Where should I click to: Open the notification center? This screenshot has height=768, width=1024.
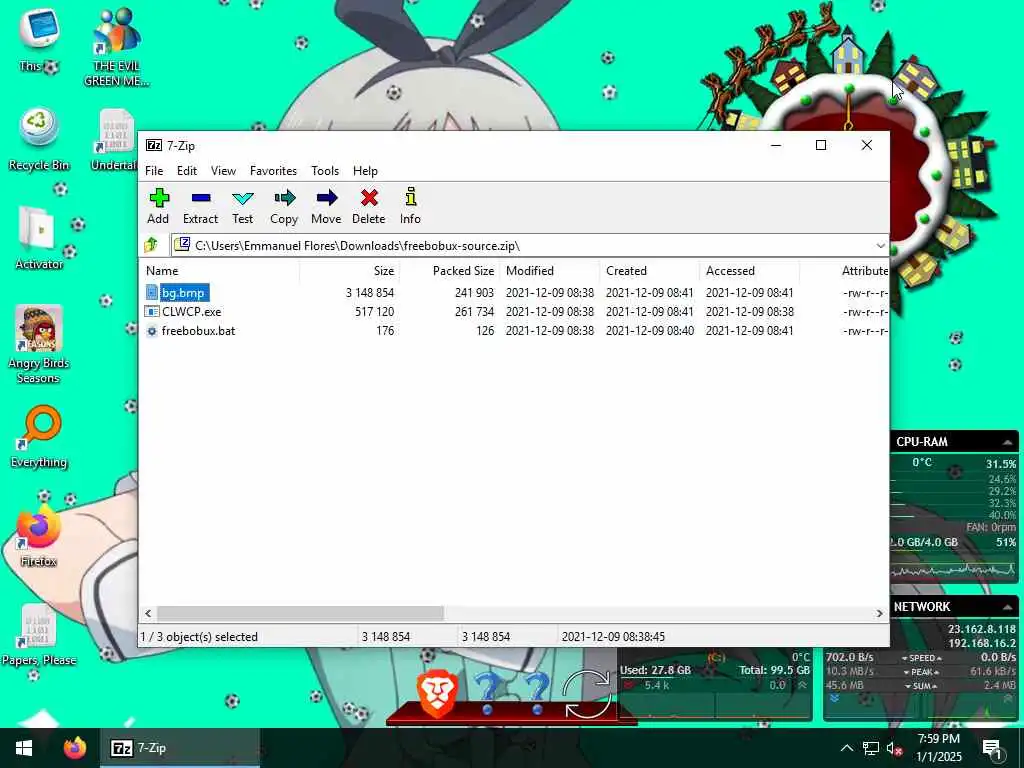pos(992,748)
